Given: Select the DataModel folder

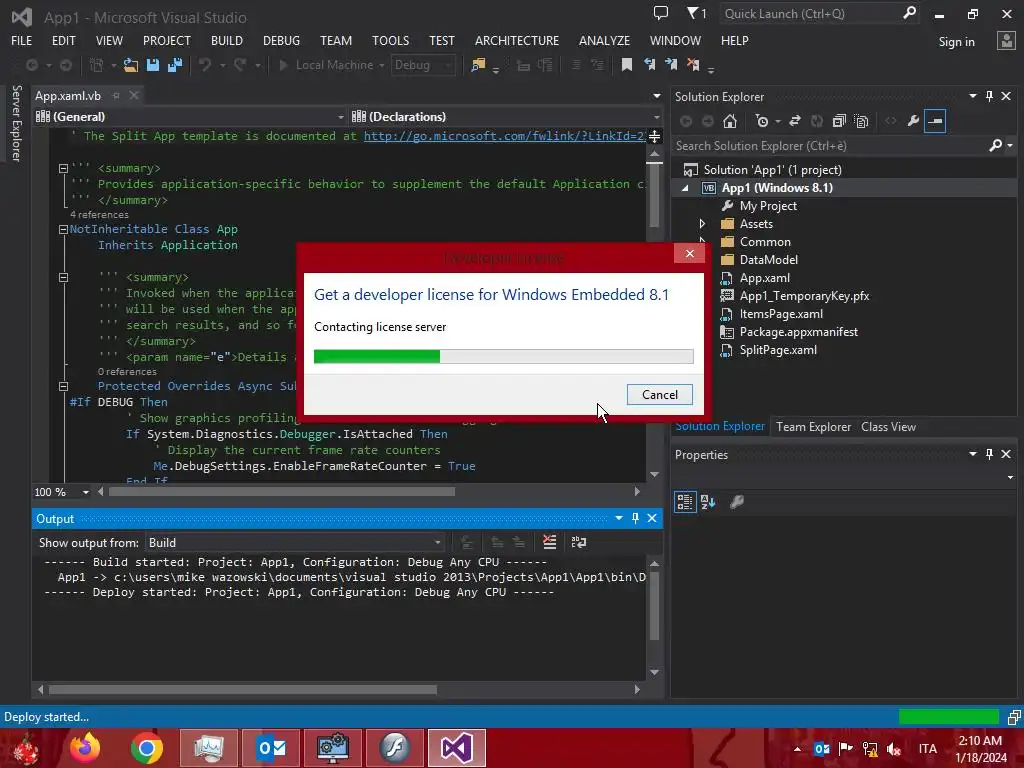Looking at the screenshot, I should pyautogui.click(x=768, y=260).
